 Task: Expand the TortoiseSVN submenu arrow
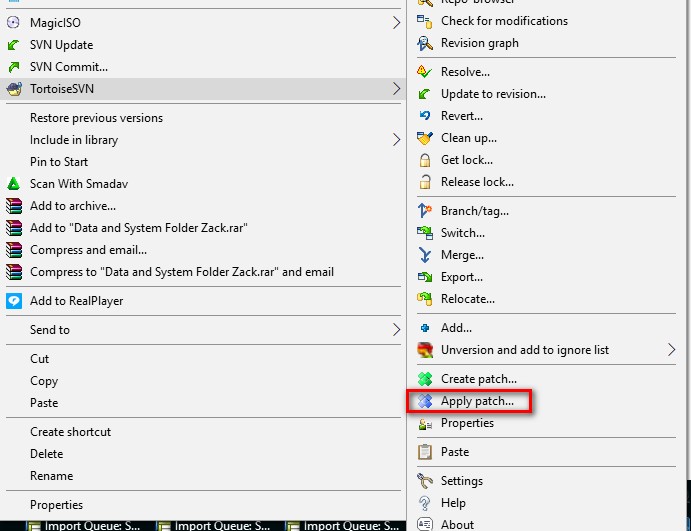point(396,89)
